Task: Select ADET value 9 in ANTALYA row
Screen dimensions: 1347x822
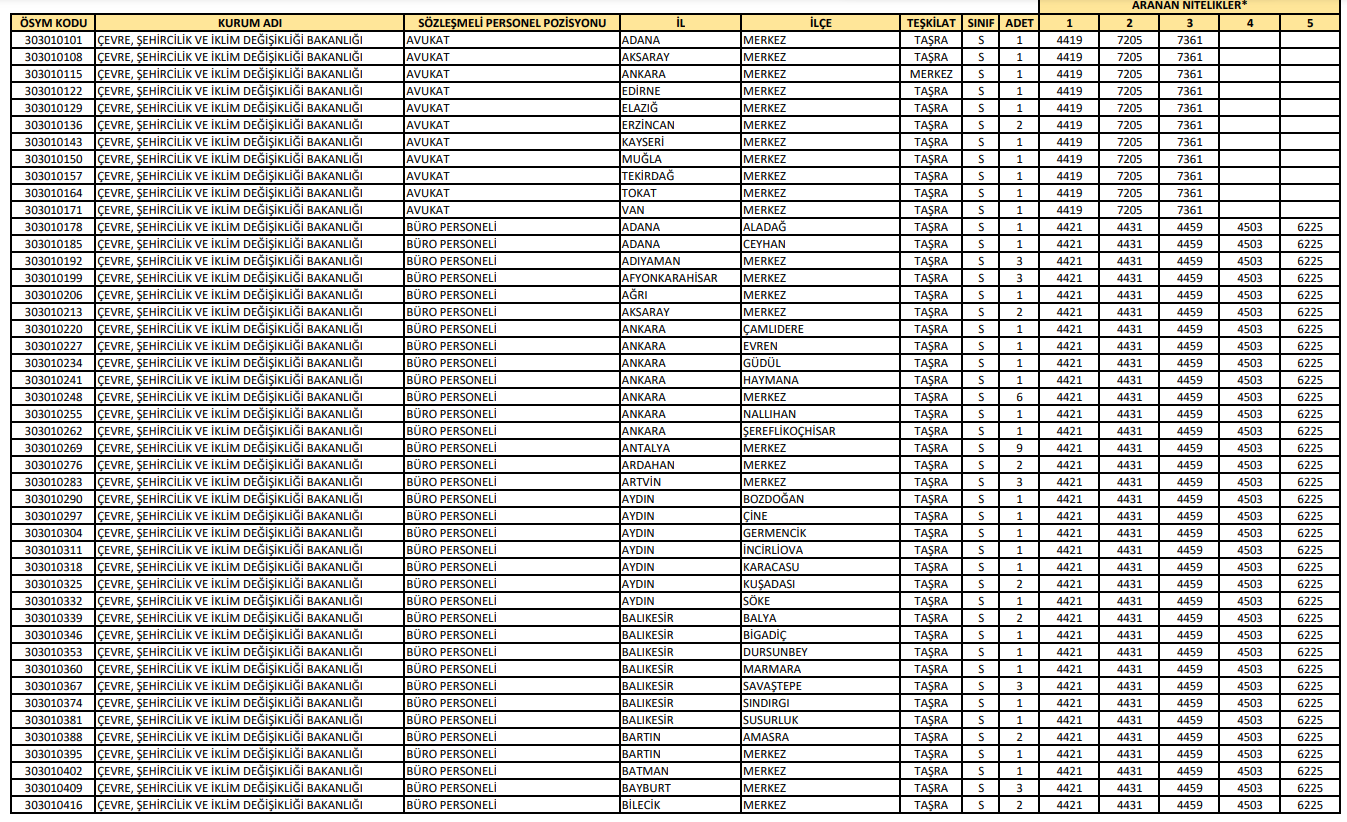Action: coord(1019,448)
